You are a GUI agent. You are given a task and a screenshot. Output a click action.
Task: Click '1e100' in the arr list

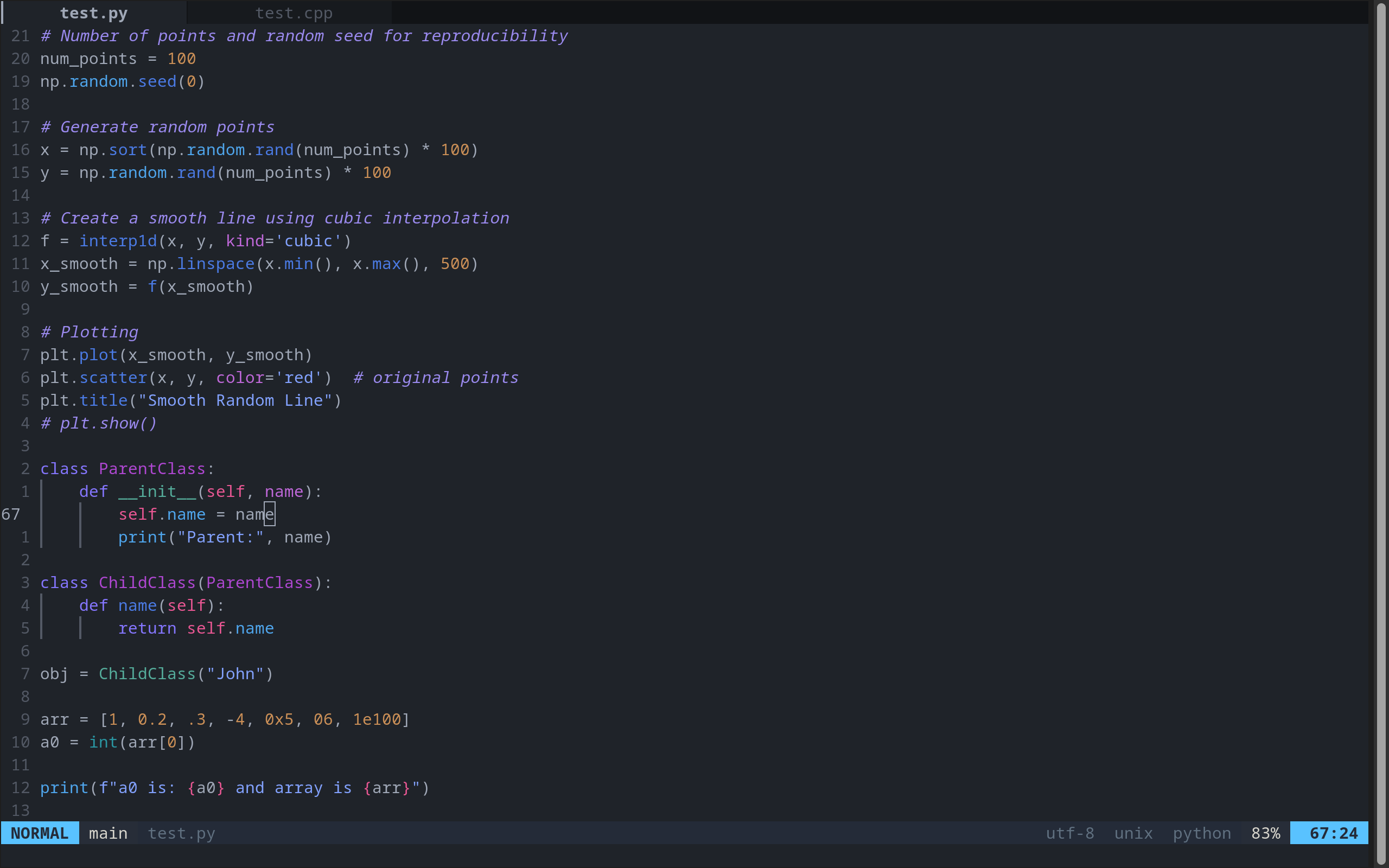[x=377, y=719]
